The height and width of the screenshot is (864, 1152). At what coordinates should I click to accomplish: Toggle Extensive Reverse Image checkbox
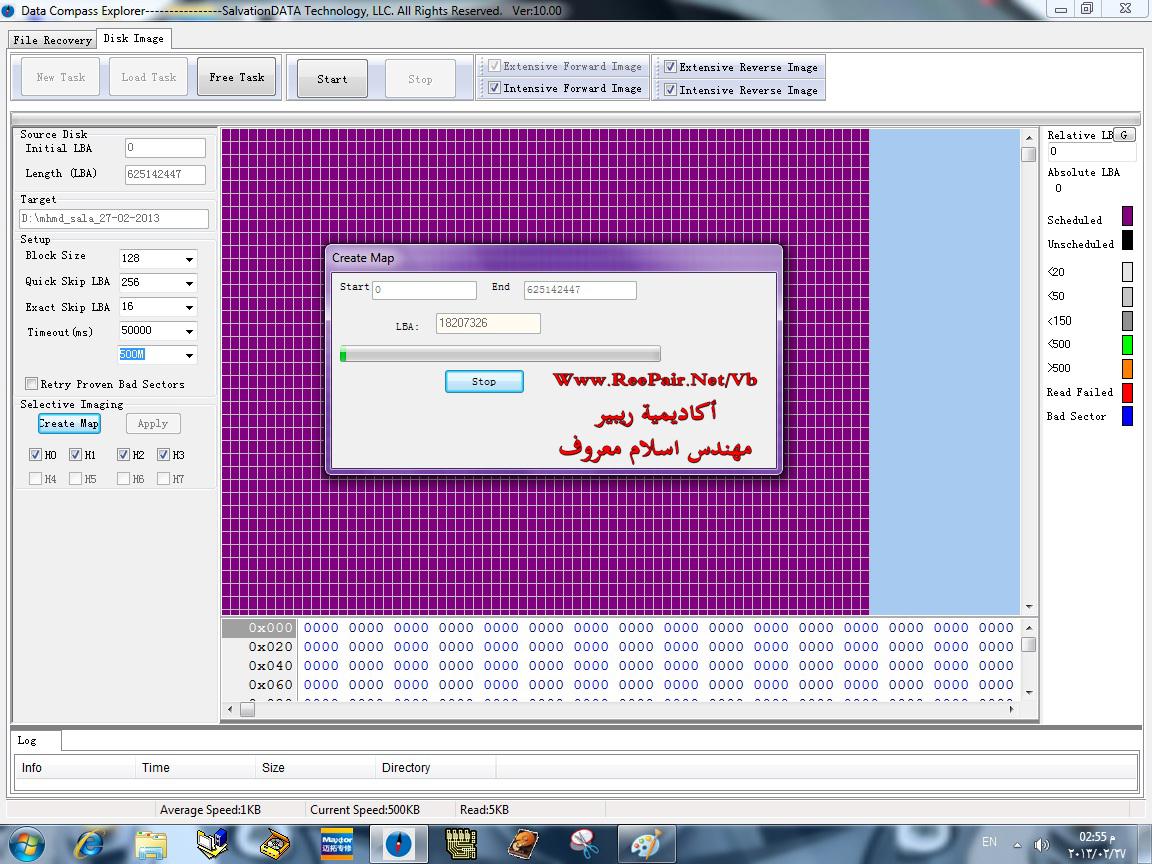pos(671,67)
